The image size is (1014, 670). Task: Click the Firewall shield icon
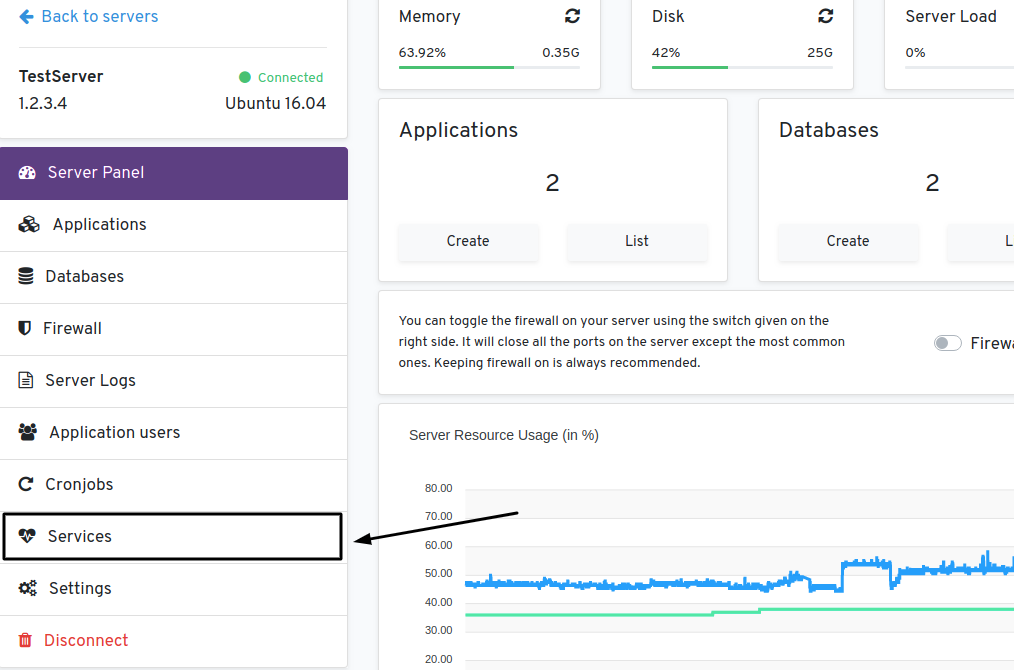[25, 329]
